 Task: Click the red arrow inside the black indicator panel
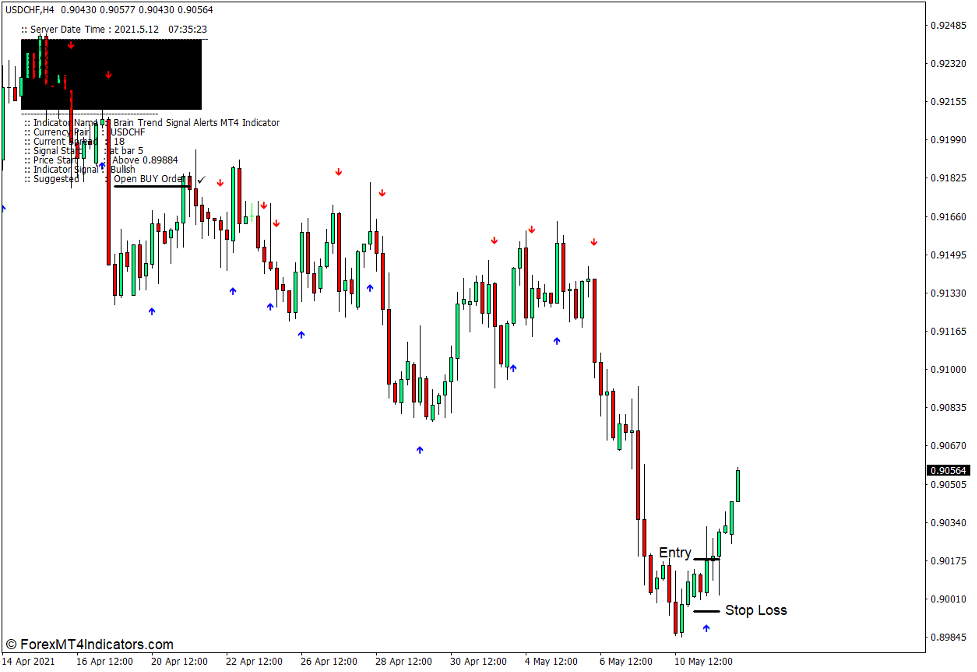(x=107, y=74)
